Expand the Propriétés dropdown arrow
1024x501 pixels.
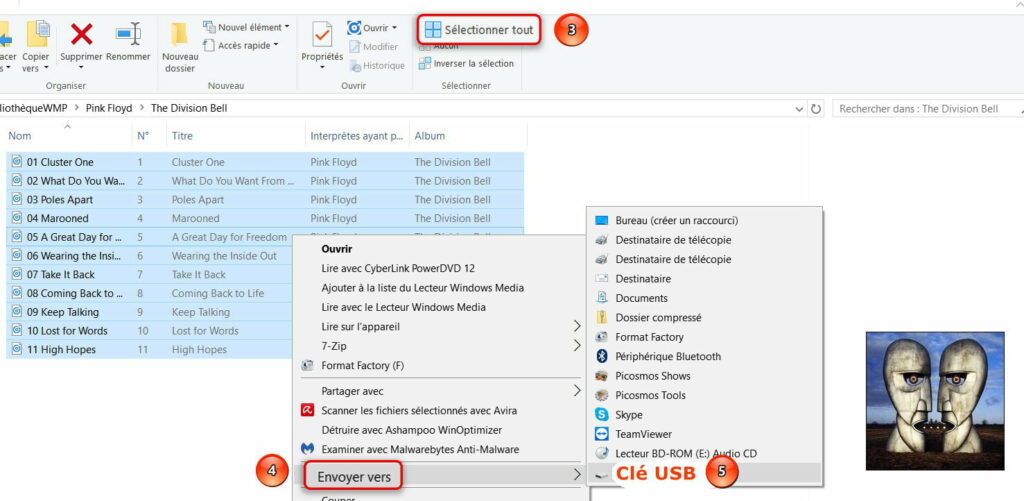(321, 67)
